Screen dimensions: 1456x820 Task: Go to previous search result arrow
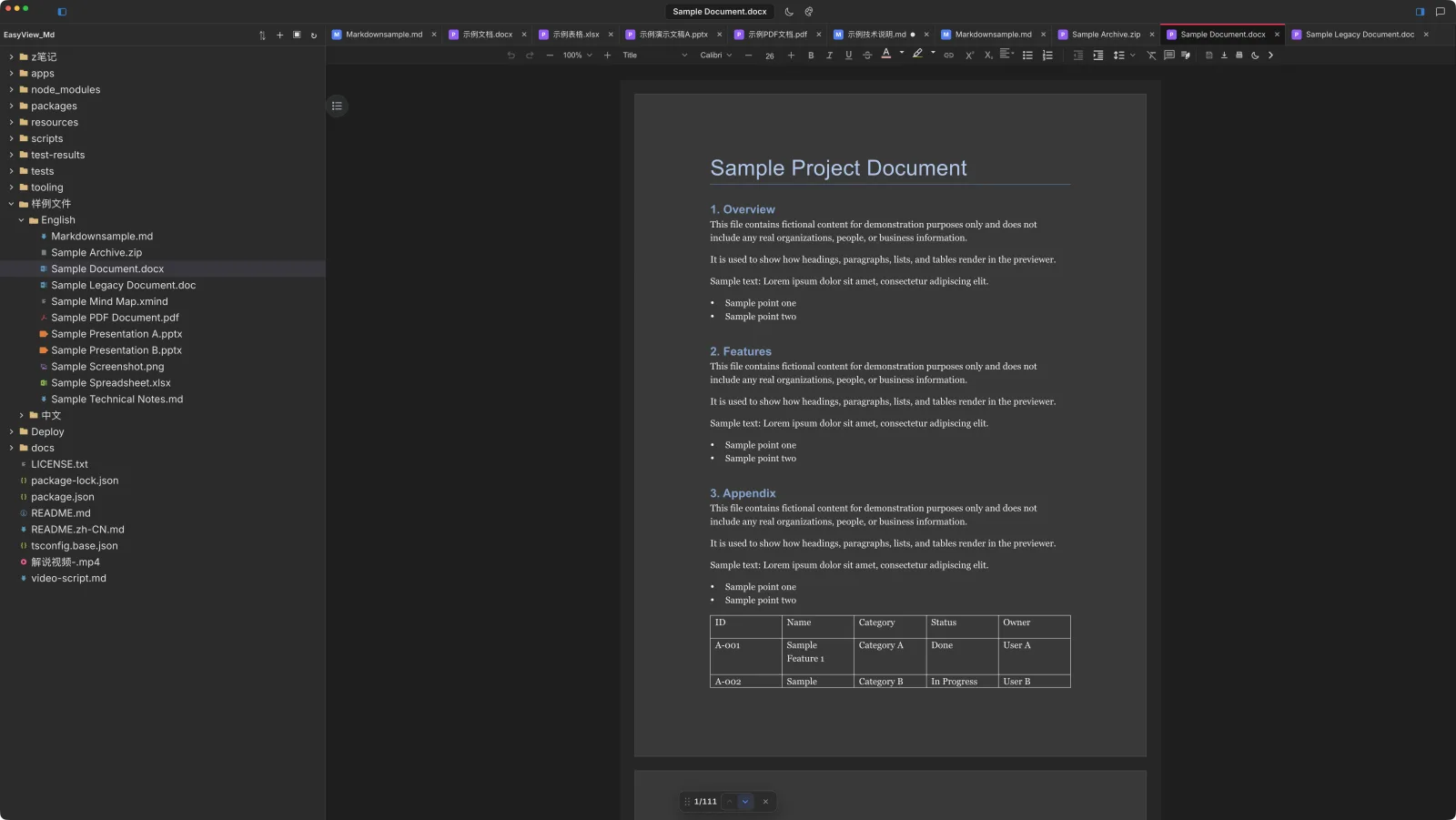pyautogui.click(x=730, y=802)
